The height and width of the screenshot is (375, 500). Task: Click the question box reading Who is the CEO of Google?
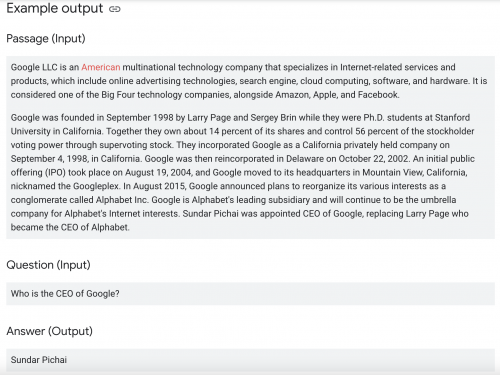[250, 294]
